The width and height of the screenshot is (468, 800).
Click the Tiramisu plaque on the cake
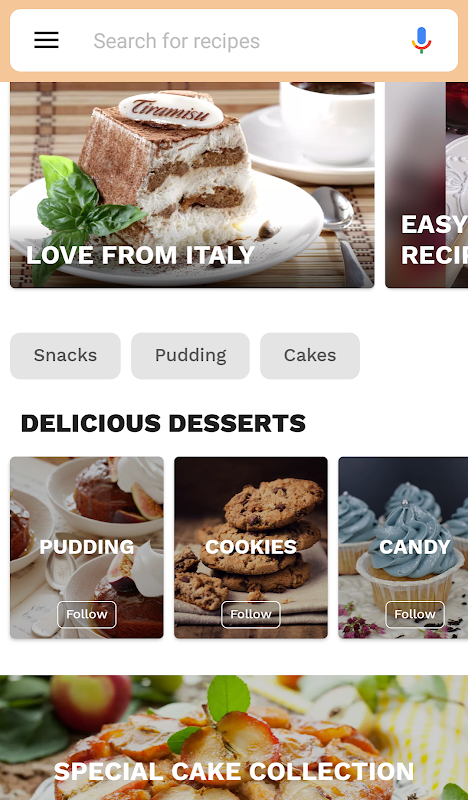pyautogui.click(x=170, y=109)
